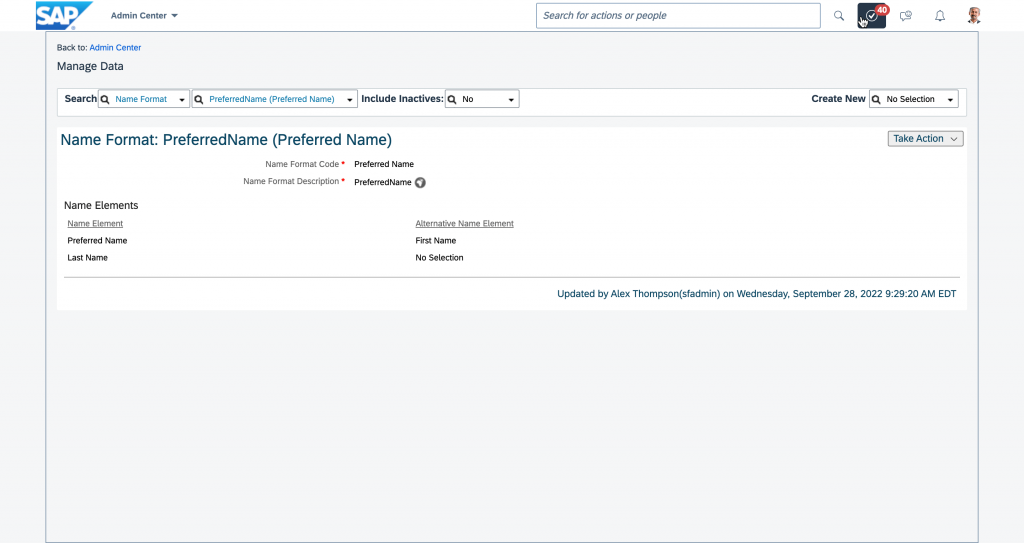Click the 'No Selection' alternative element value

(x=440, y=257)
